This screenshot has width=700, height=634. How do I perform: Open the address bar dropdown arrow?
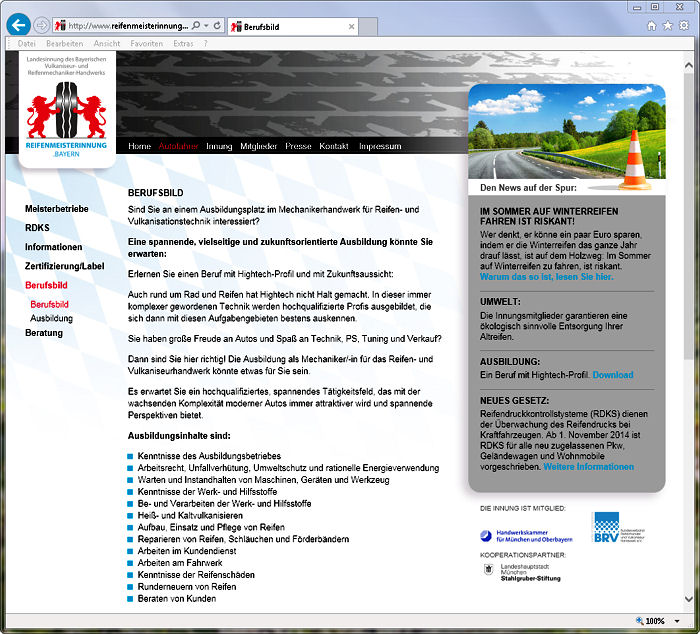click(206, 26)
